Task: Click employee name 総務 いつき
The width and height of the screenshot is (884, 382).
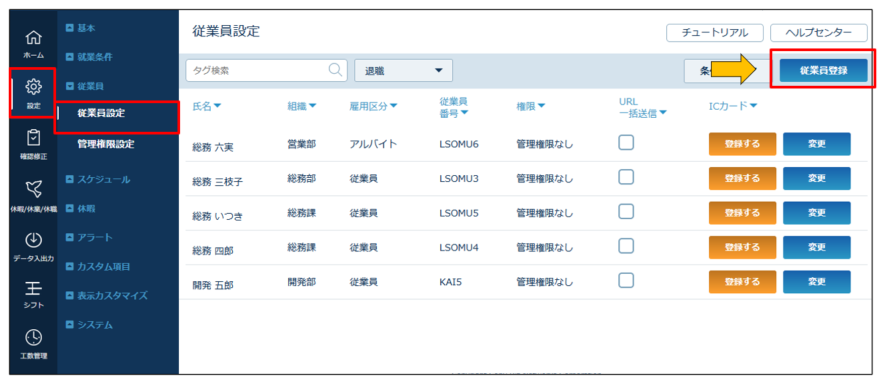Action: [218, 216]
